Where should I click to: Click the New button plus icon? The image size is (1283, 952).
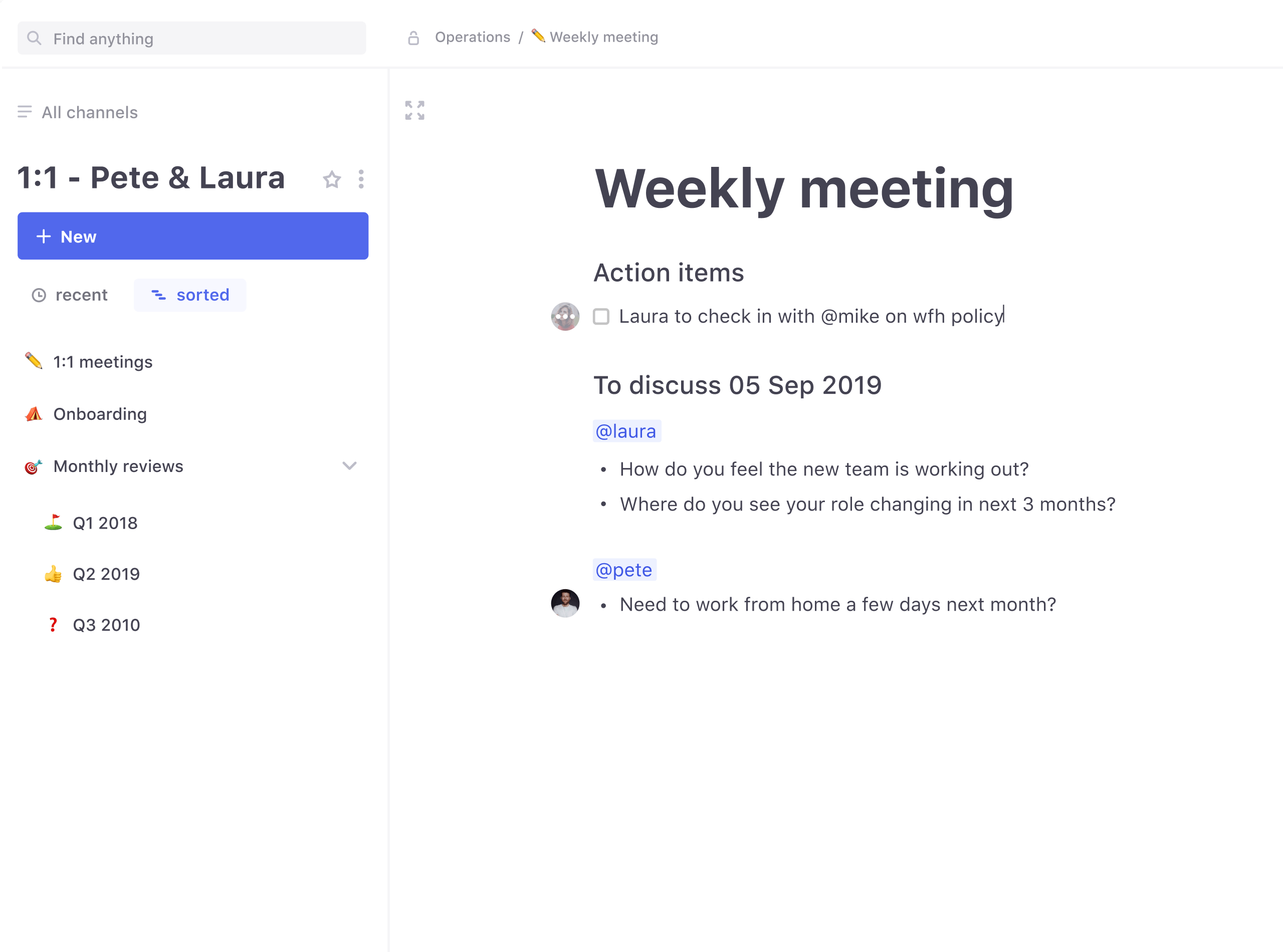pyautogui.click(x=43, y=236)
